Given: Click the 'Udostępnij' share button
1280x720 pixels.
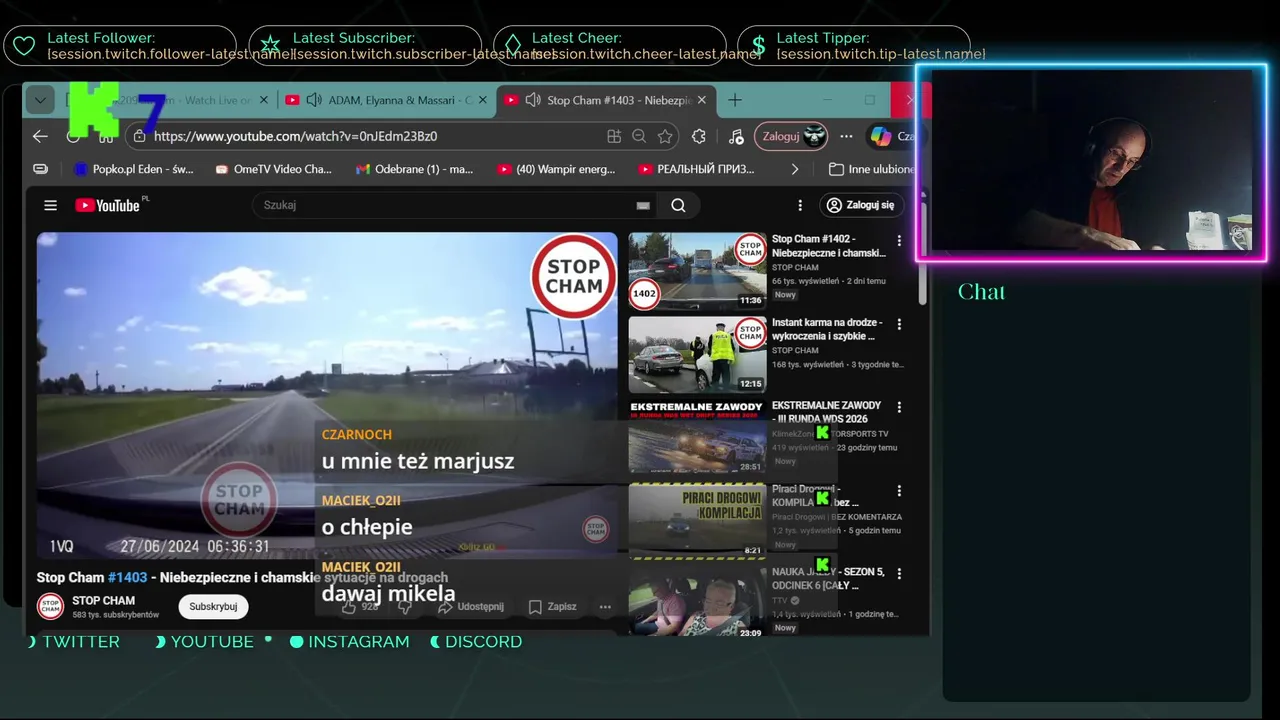Looking at the screenshot, I should coord(471,606).
